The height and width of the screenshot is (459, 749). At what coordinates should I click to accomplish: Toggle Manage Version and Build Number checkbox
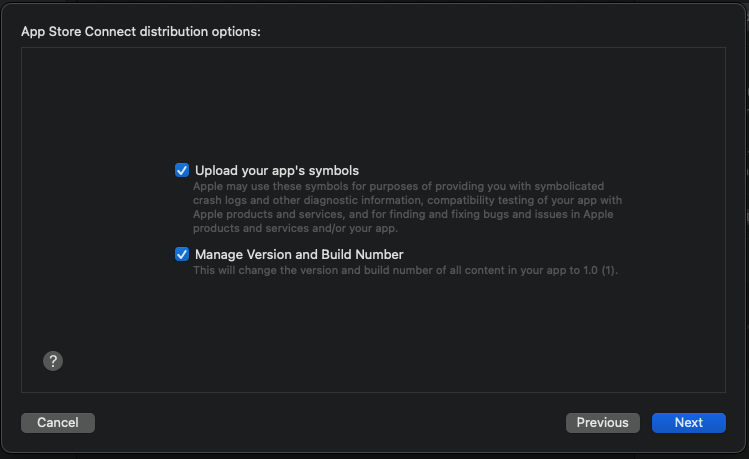pos(182,254)
